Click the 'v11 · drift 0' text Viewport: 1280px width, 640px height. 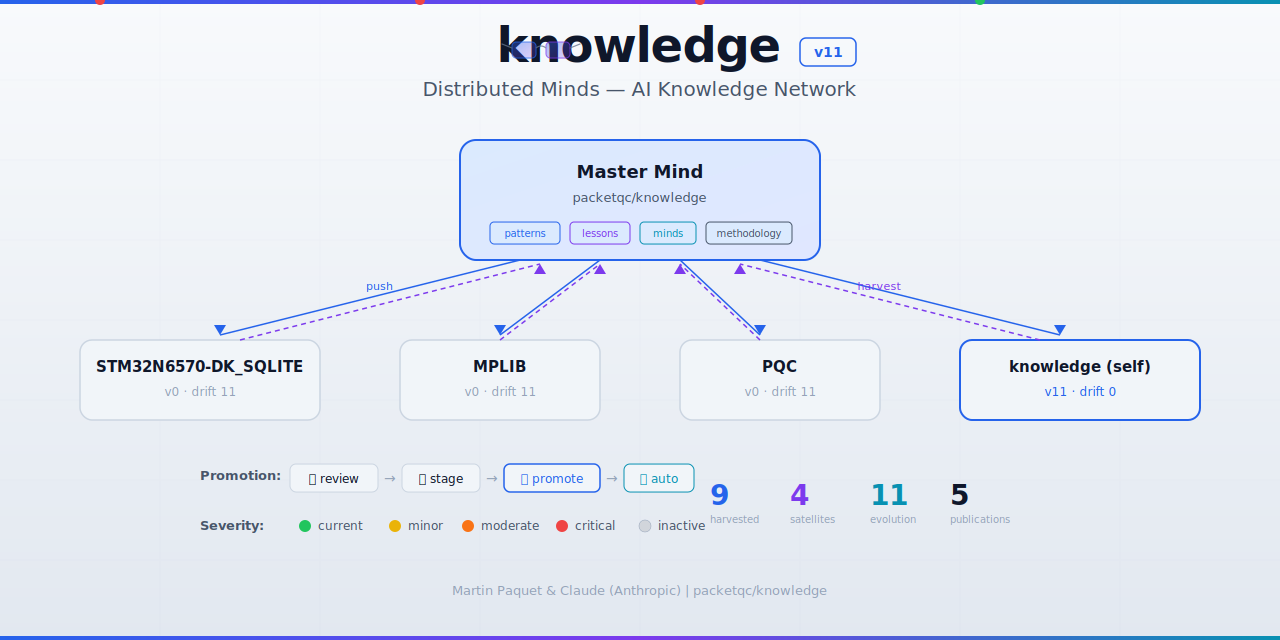(1080, 392)
